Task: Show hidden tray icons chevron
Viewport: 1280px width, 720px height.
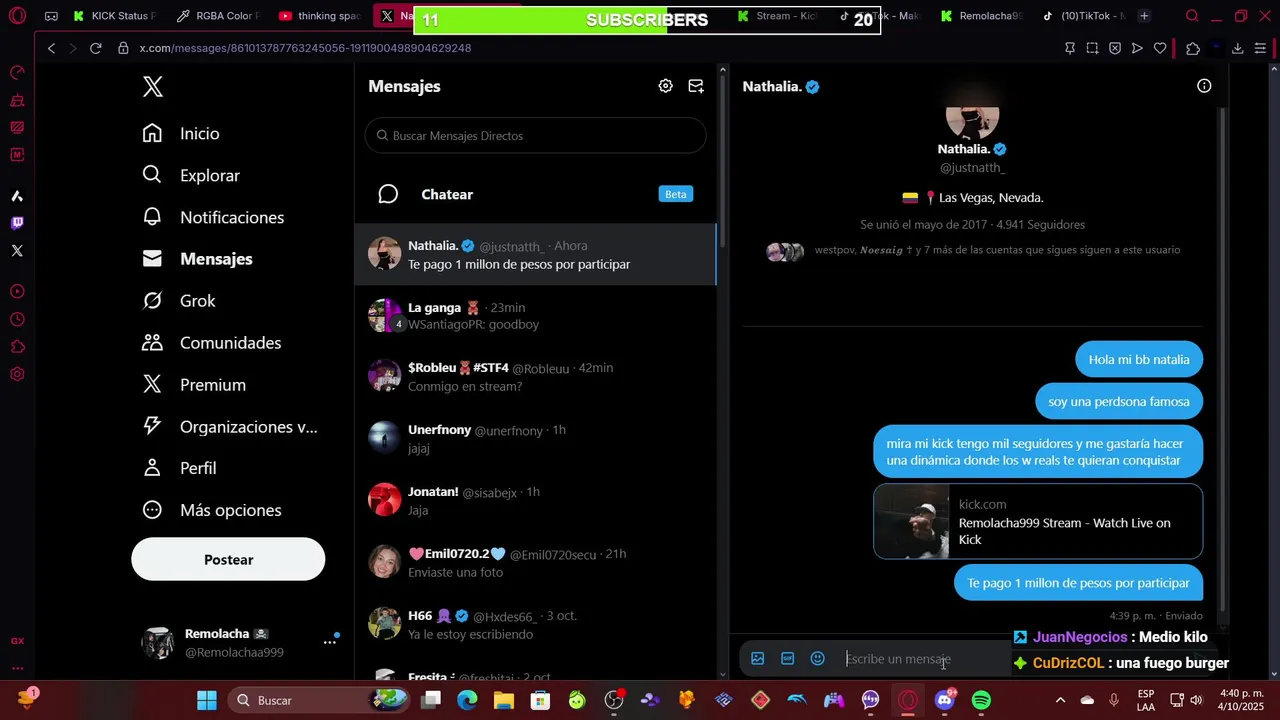Action: click(1060, 700)
